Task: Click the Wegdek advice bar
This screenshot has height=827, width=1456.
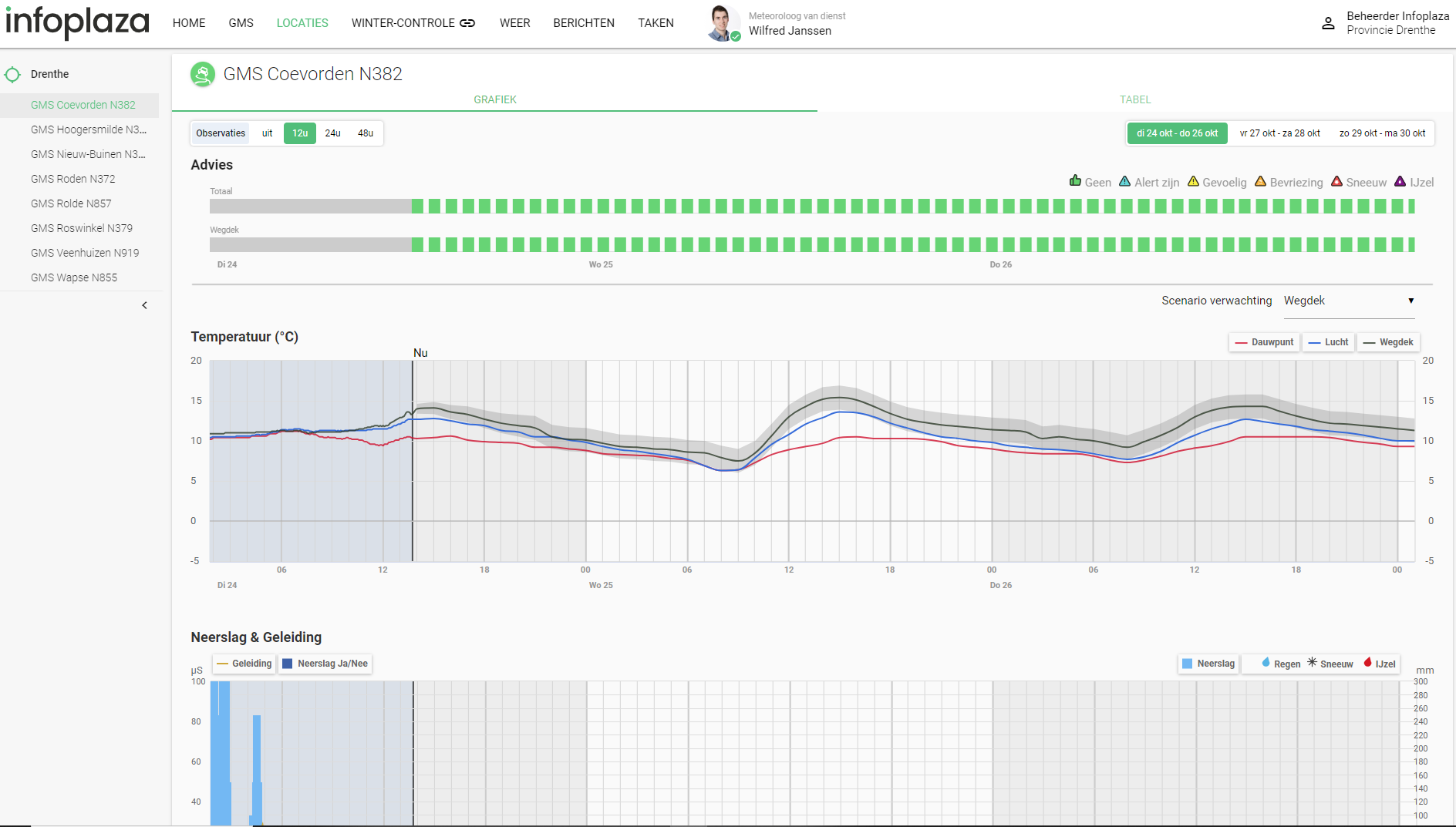Action: click(812, 244)
